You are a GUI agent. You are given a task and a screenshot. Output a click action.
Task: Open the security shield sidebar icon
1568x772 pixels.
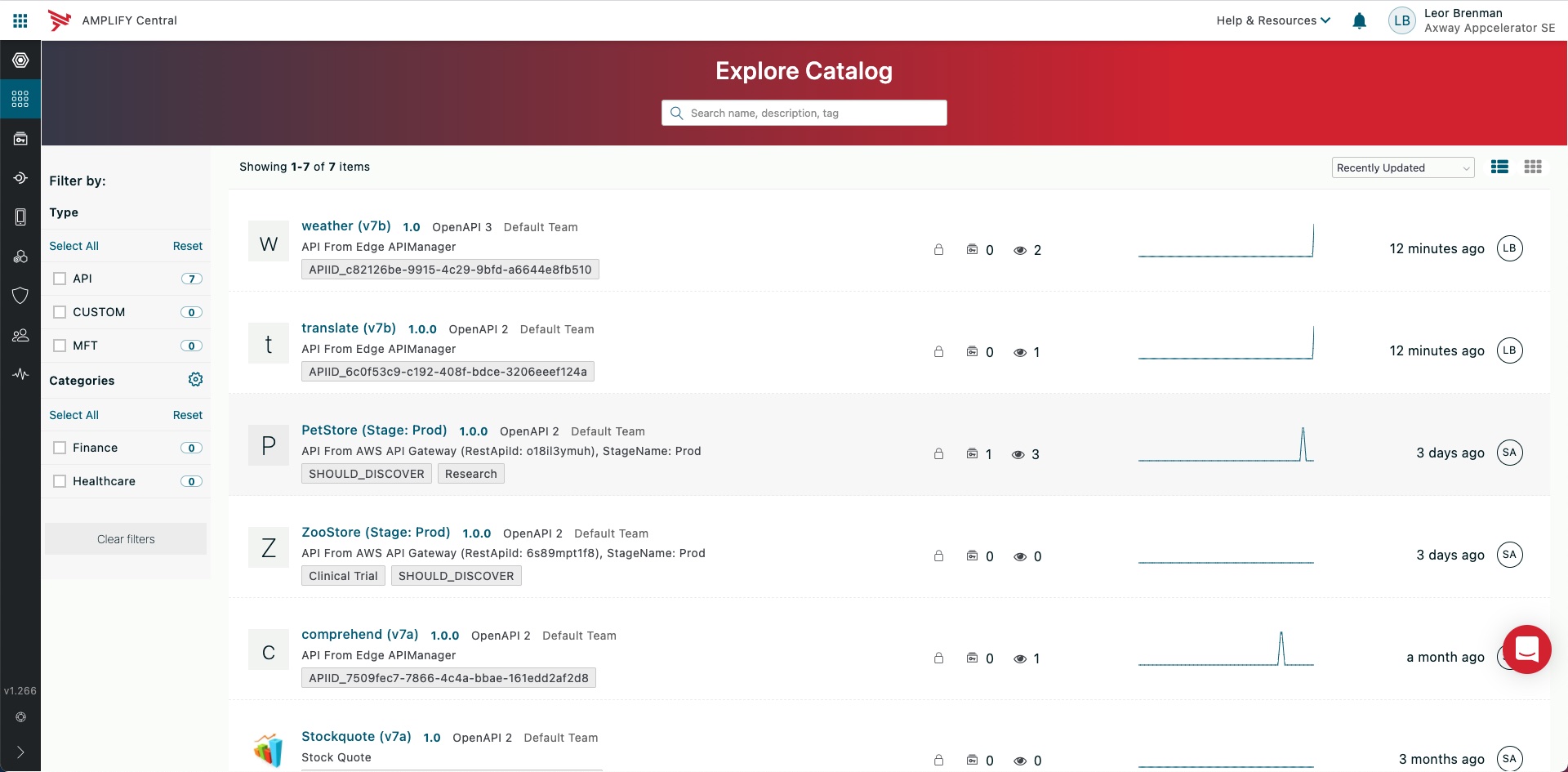[x=20, y=295]
